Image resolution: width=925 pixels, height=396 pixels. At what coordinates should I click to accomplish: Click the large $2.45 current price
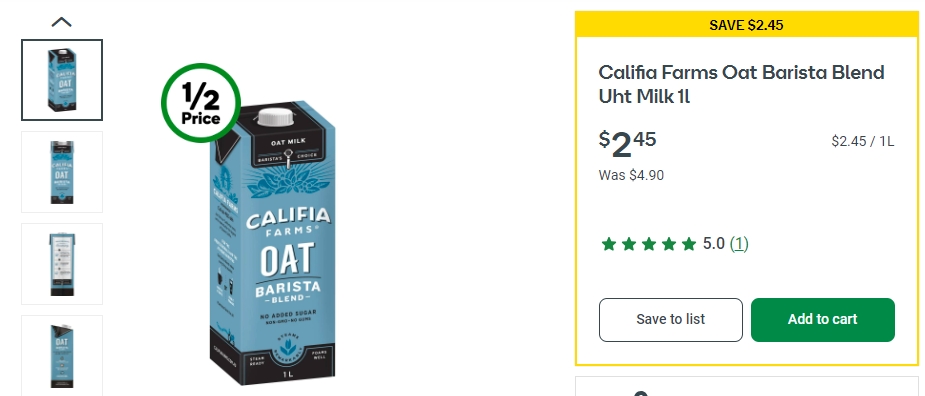(x=628, y=143)
